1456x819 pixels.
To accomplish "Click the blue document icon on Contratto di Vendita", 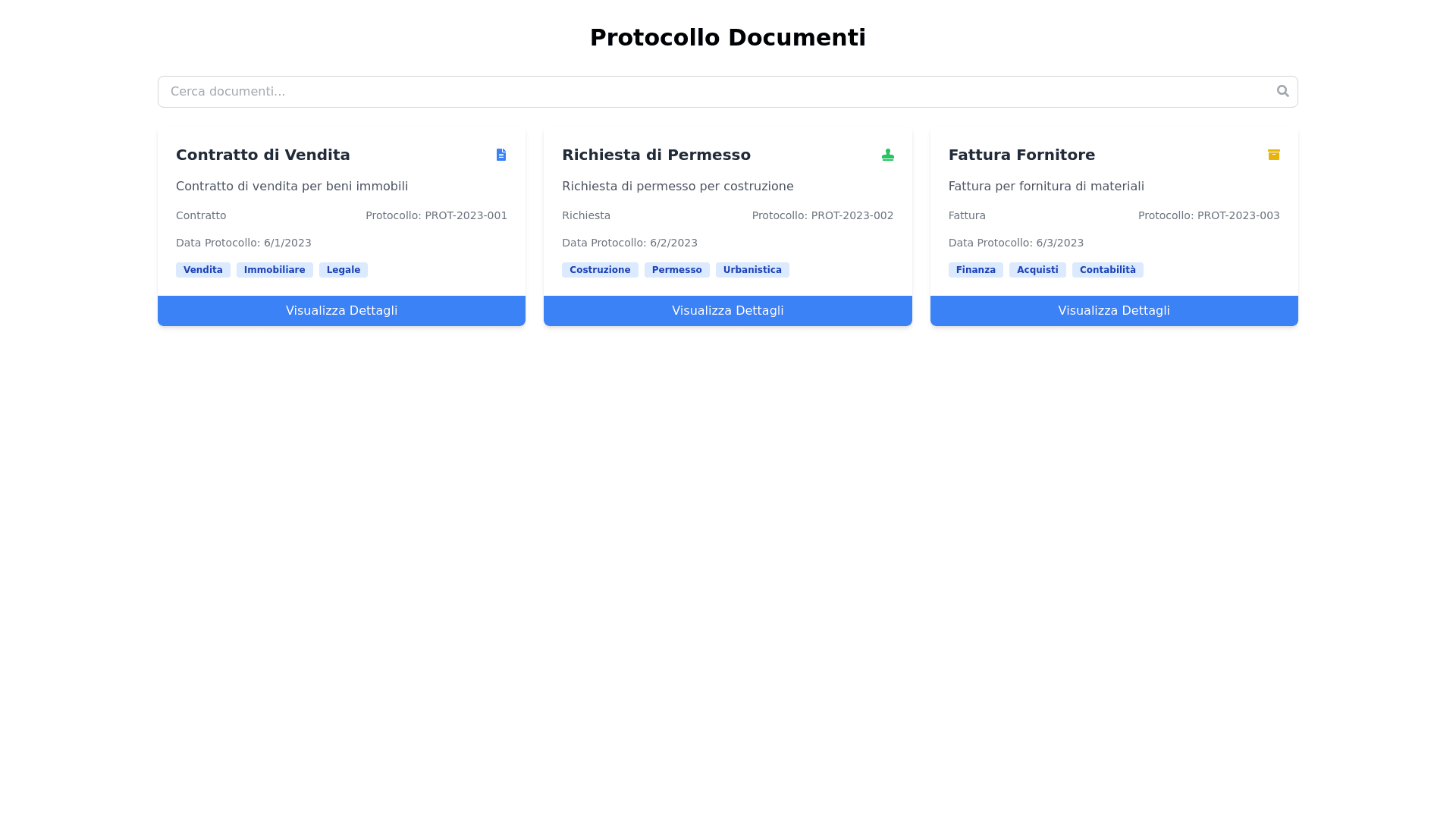I will click(x=501, y=155).
